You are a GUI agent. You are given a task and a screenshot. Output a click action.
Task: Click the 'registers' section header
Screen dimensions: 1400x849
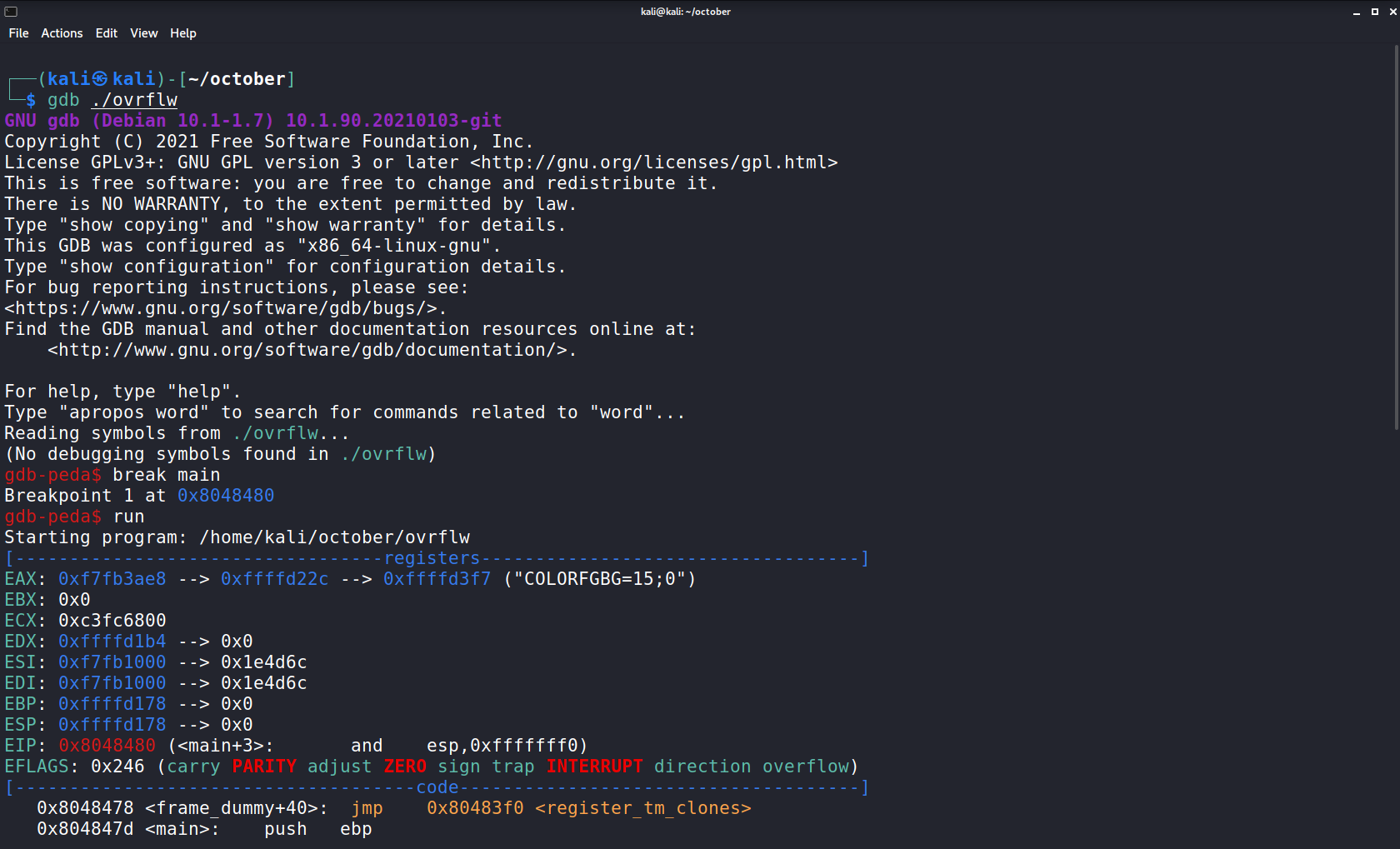[432, 558]
